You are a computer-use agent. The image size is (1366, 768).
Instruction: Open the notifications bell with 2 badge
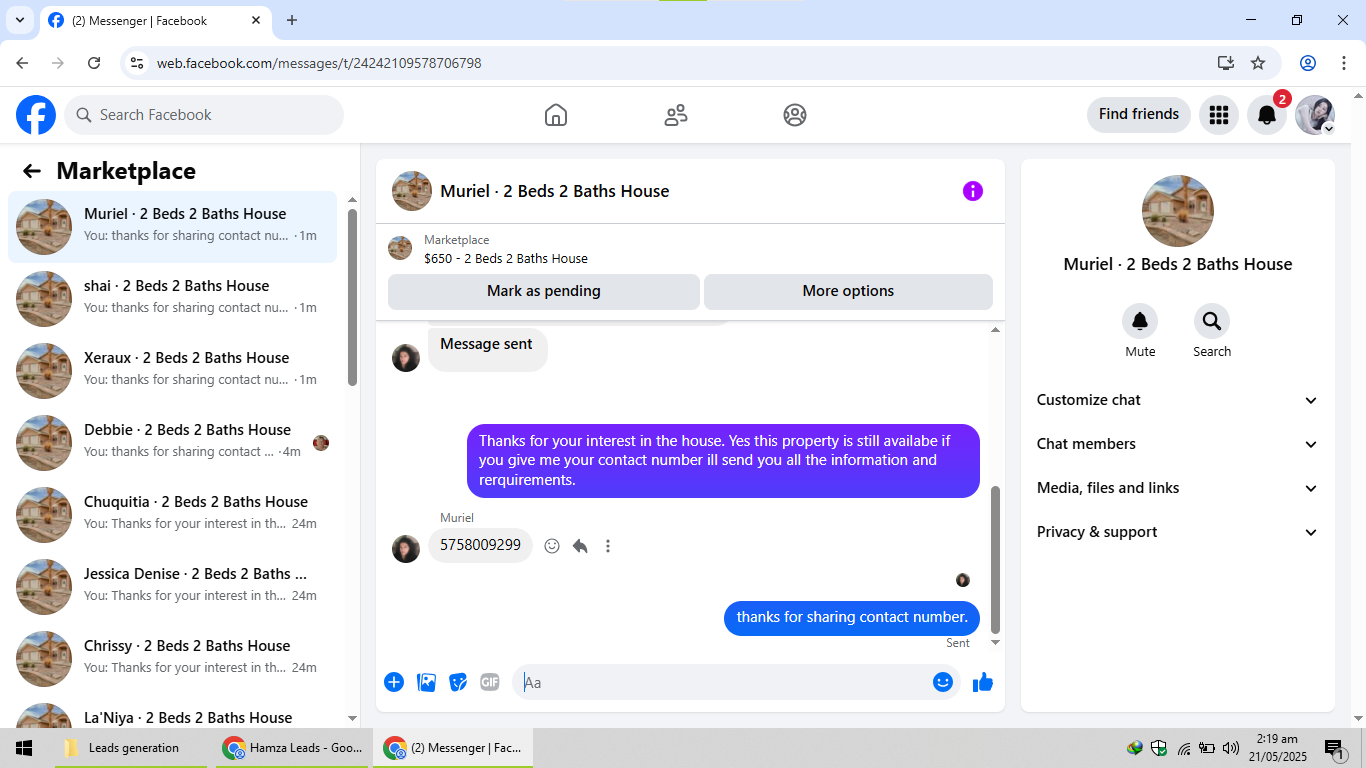coord(1267,115)
